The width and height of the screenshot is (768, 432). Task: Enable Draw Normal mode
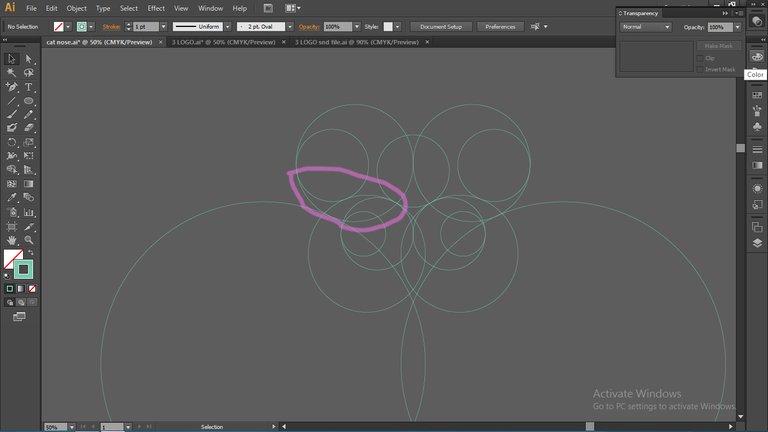(9, 303)
